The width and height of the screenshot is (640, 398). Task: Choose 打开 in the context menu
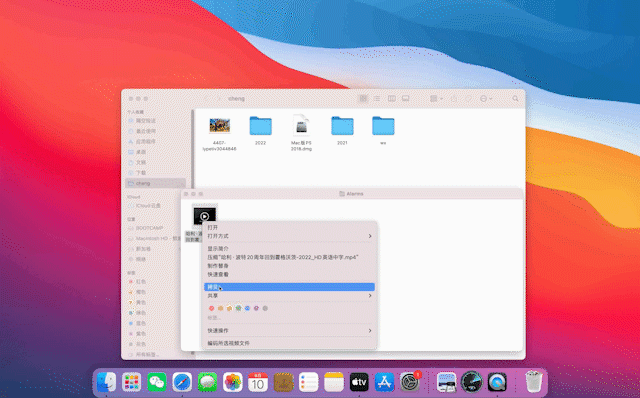pos(289,227)
